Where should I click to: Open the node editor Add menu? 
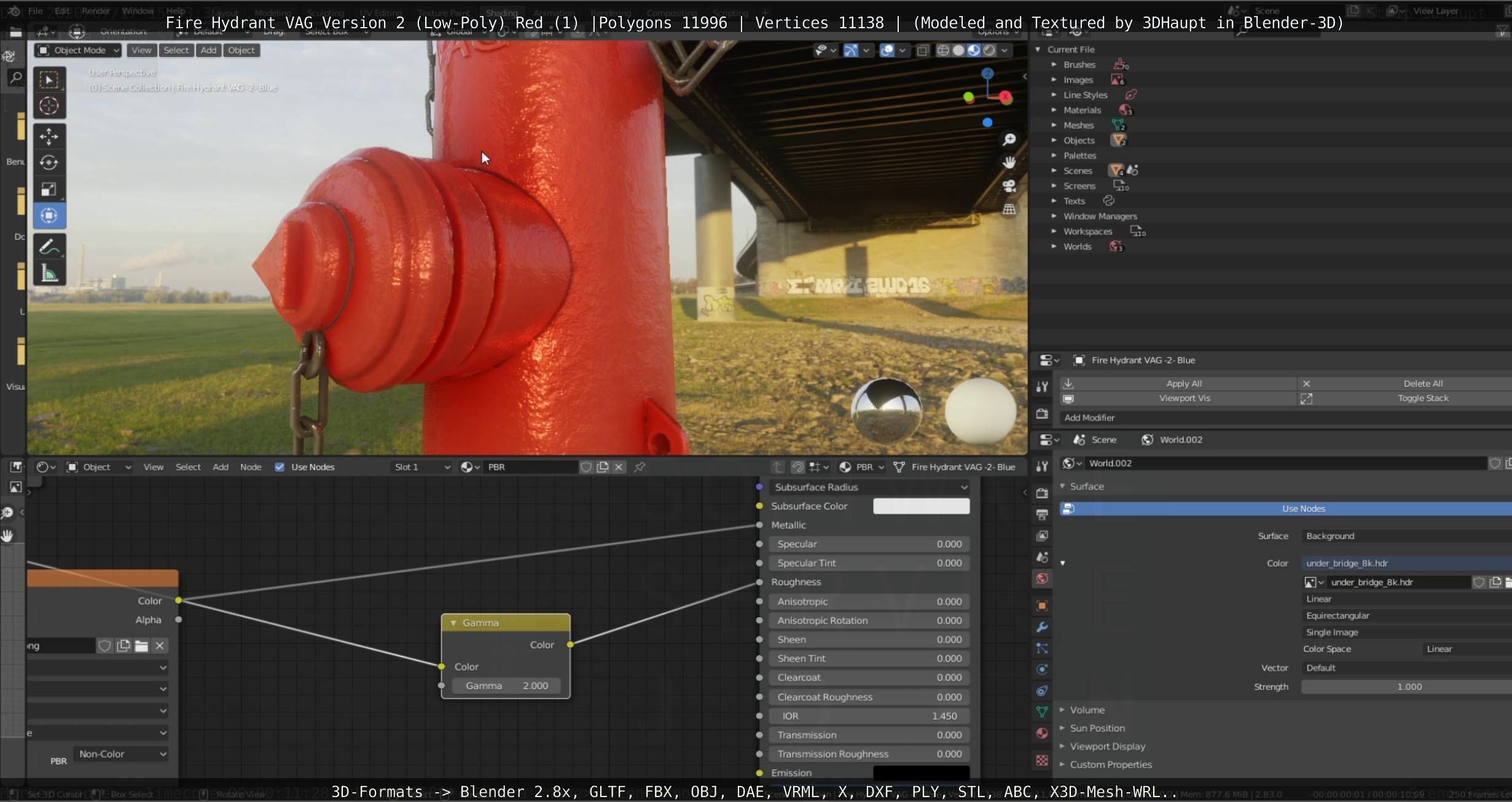pyautogui.click(x=221, y=467)
